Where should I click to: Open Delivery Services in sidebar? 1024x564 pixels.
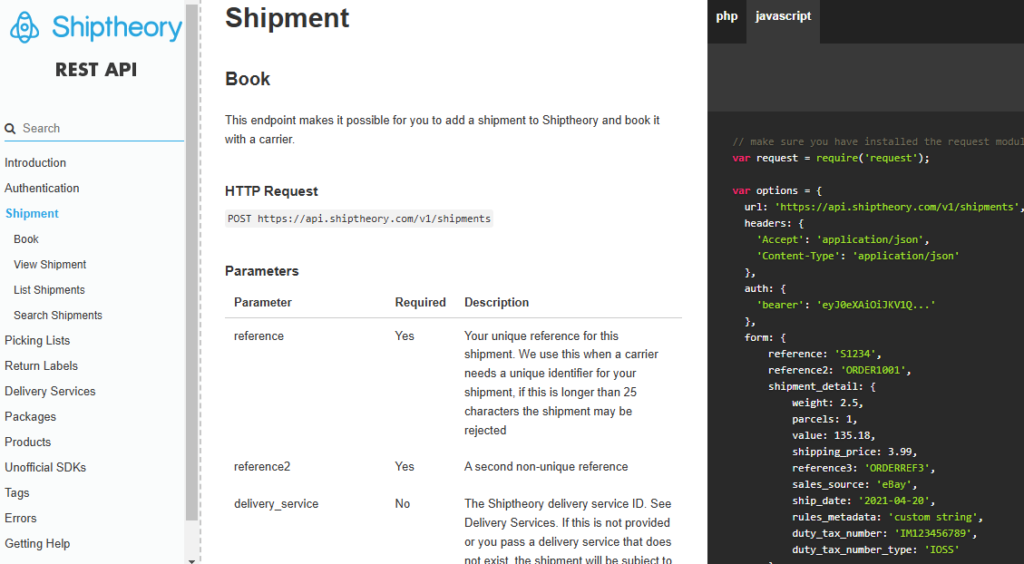tap(50, 391)
